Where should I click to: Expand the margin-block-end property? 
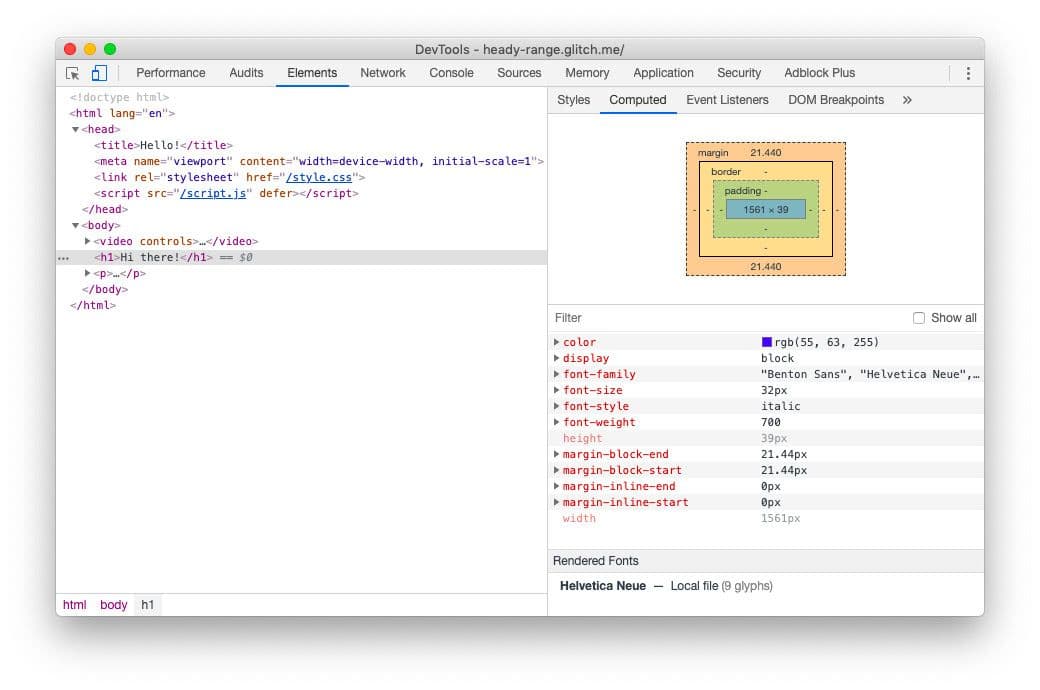point(557,454)
